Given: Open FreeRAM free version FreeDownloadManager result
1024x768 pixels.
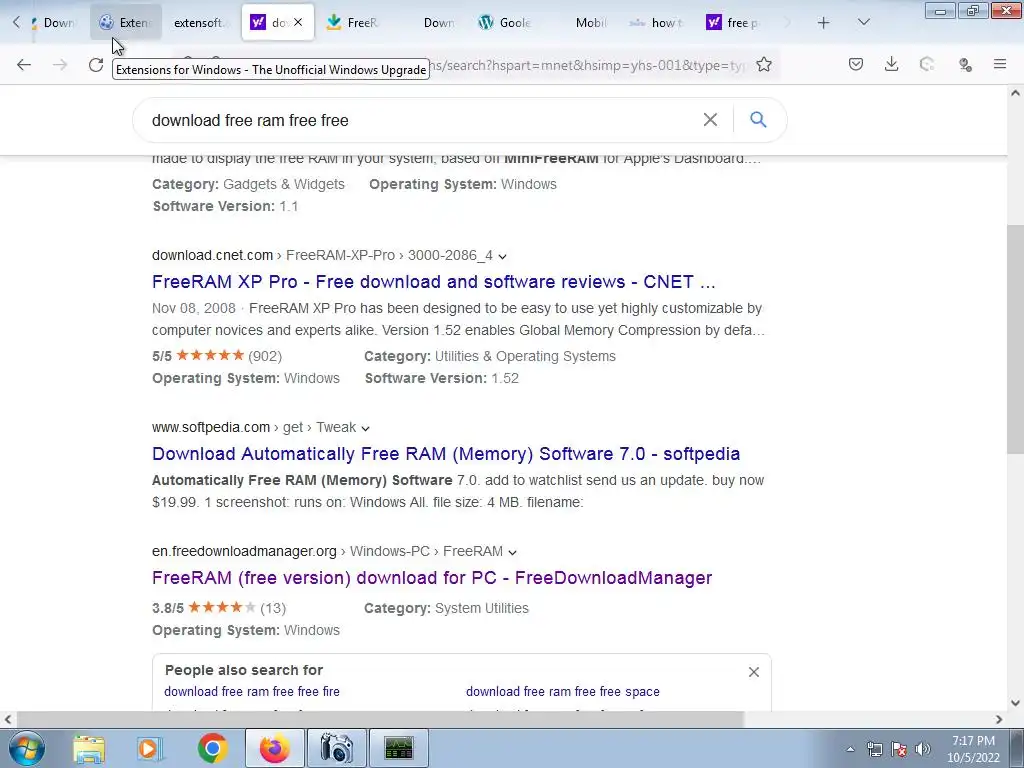Looking at the screenshot, I should coord(432,578).
